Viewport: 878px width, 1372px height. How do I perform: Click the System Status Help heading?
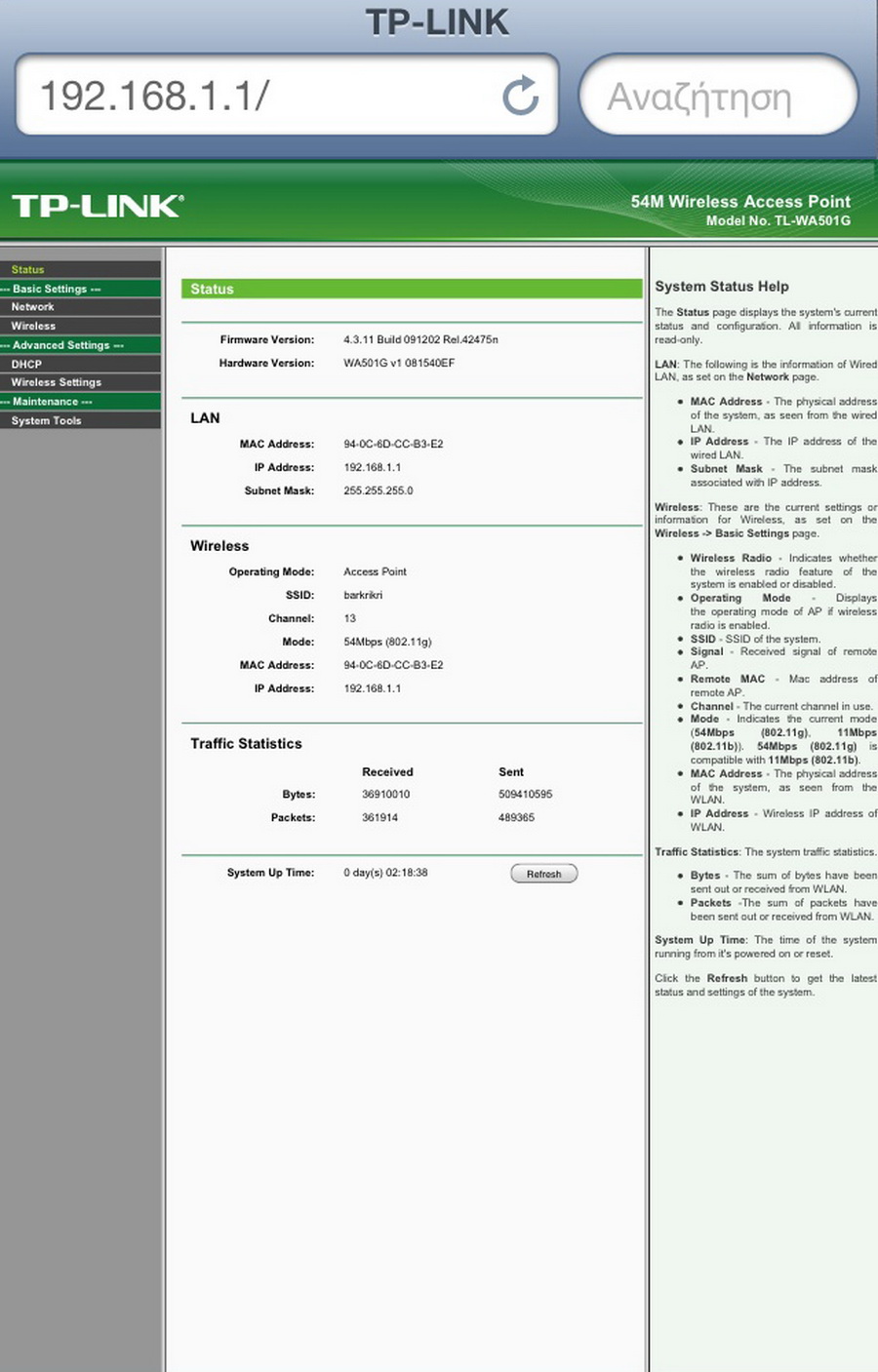tap(722, 286)
